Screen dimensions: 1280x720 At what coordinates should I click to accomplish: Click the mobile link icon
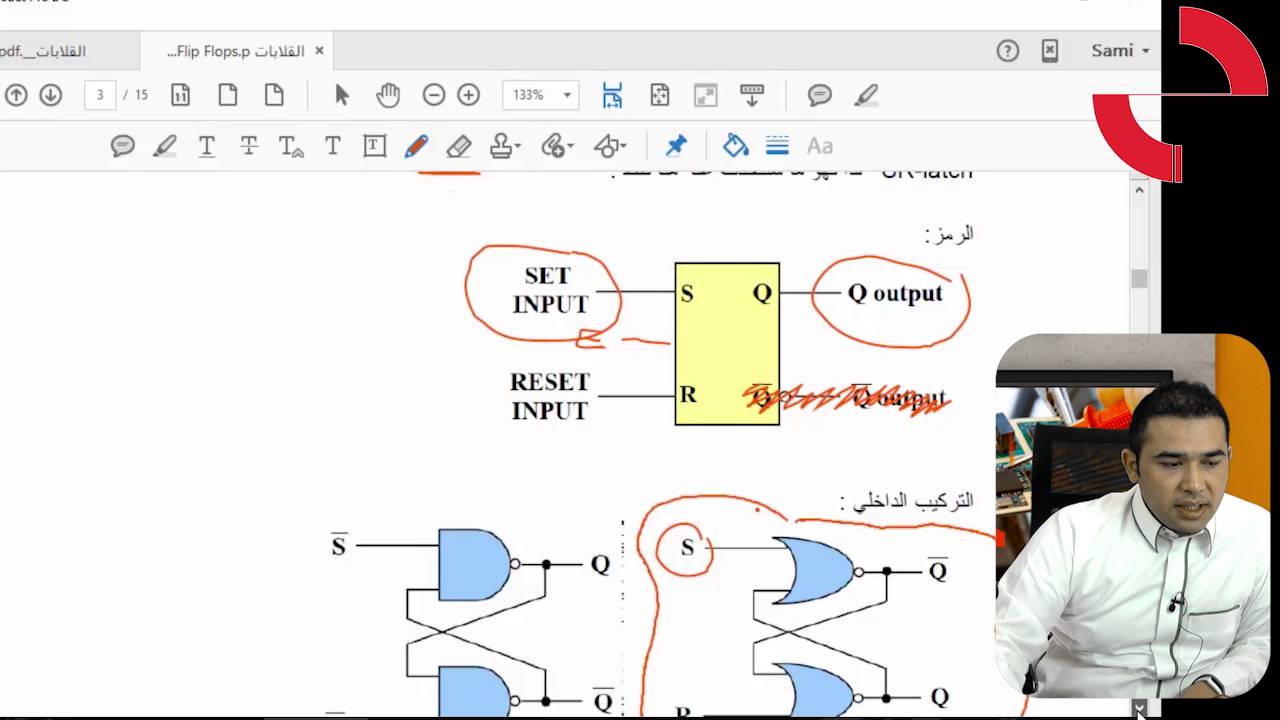[1049, 51]
